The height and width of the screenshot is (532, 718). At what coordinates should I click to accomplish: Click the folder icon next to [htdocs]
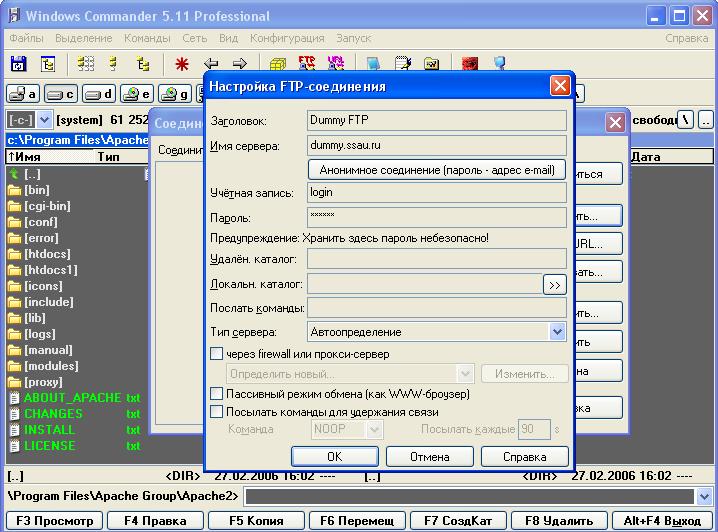tap(15, 254)
